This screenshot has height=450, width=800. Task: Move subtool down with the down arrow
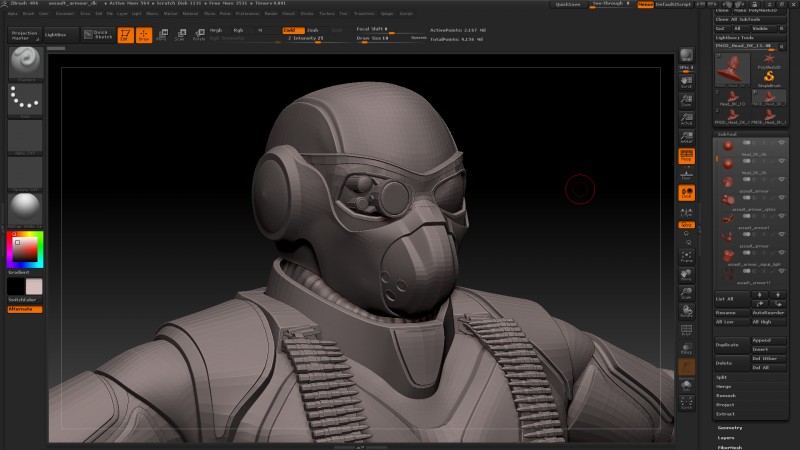778,294
